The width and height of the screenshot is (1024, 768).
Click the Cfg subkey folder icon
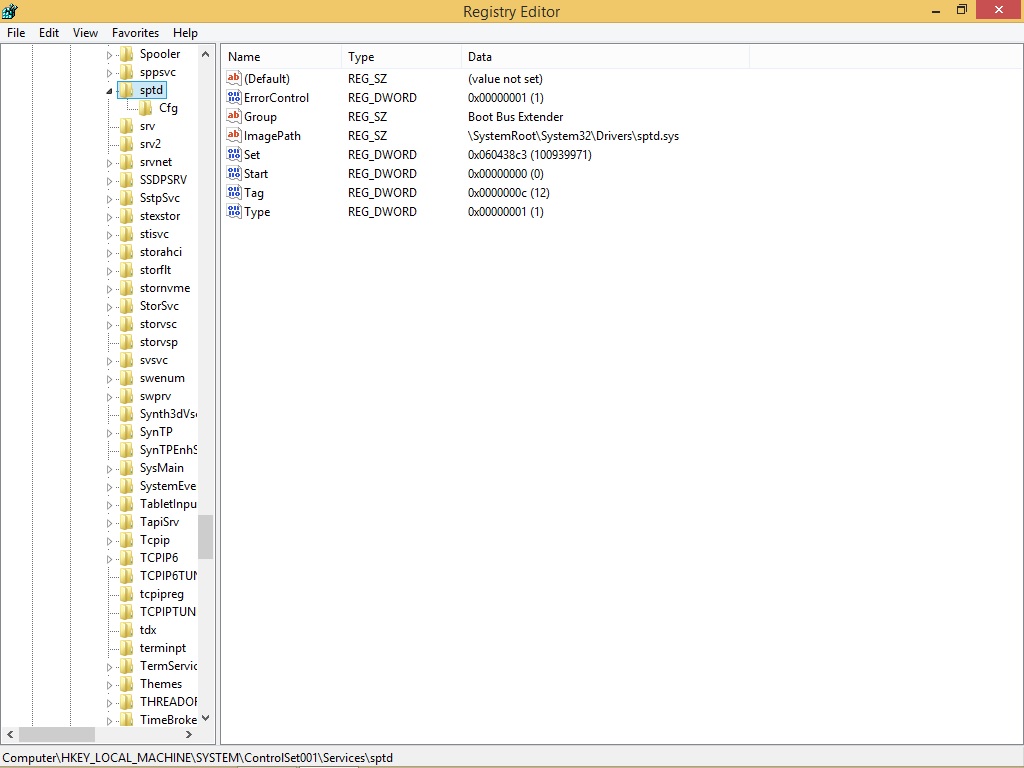click(x=146, y=108)
